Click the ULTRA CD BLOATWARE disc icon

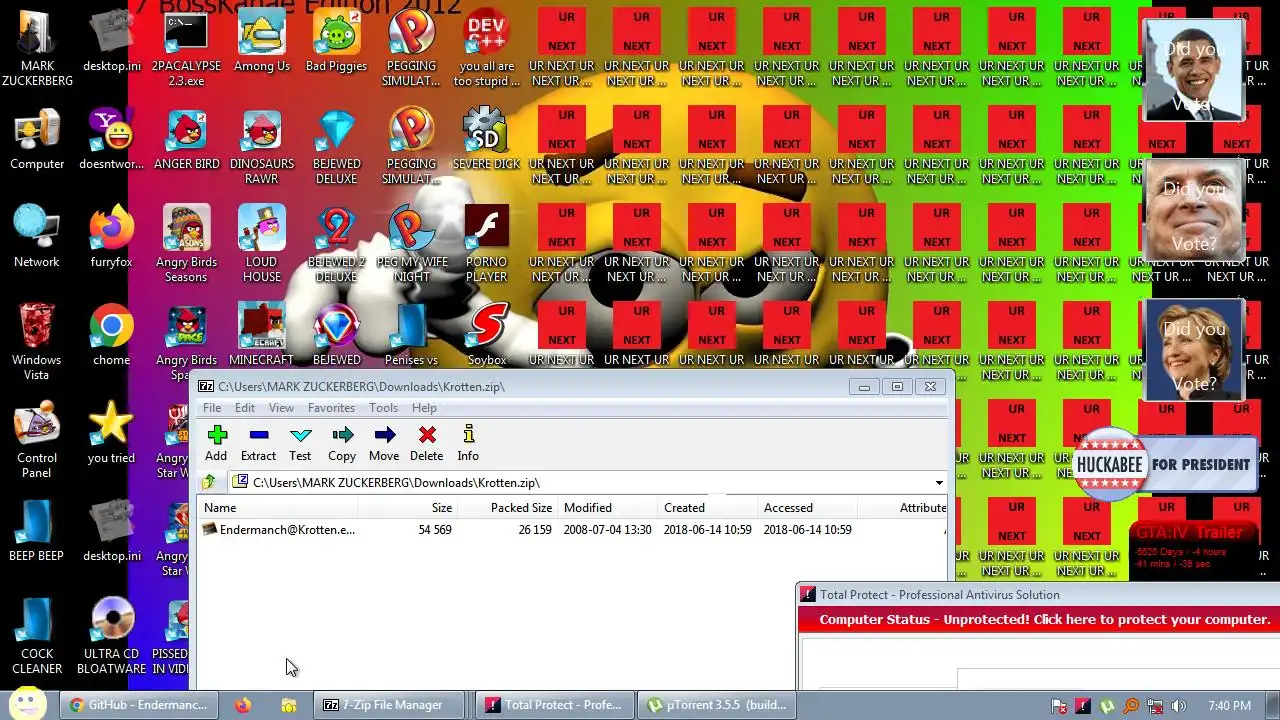click(x=112, y=636)
